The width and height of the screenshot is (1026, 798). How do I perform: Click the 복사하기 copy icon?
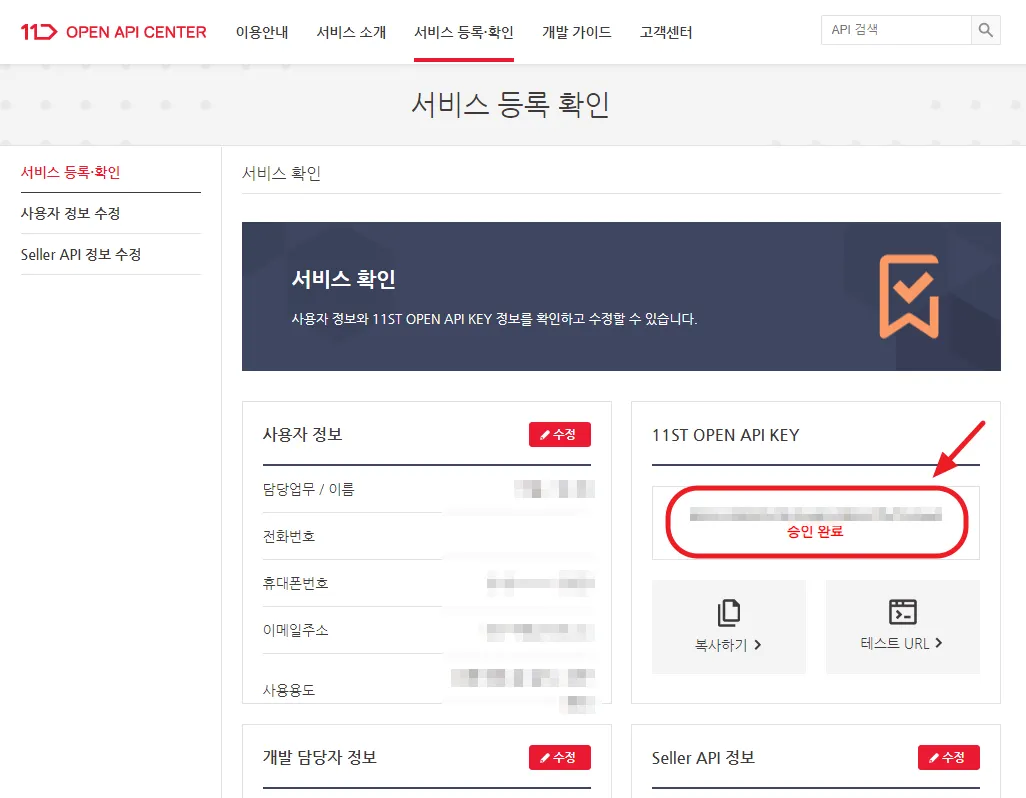click(x=728, y=613)
